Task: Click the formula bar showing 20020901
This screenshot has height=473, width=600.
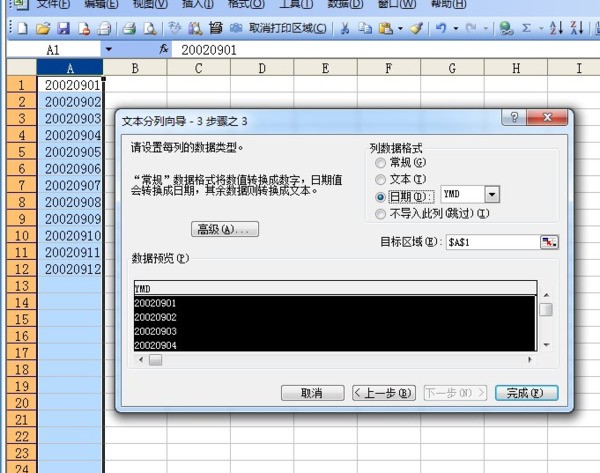Action: 386,50
